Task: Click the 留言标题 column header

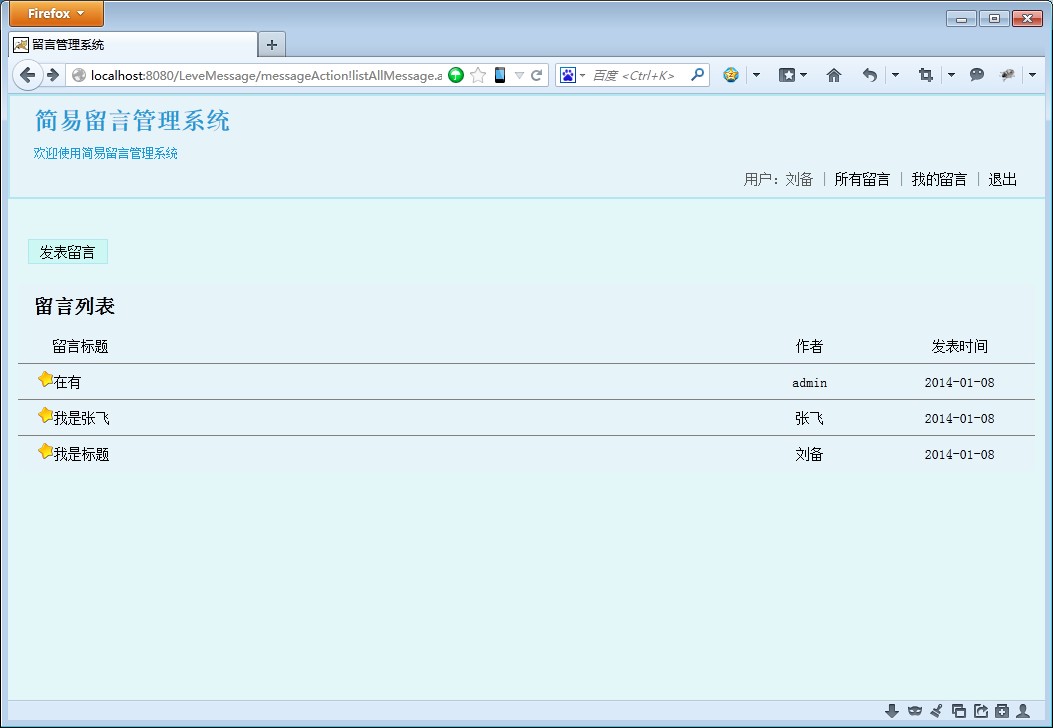Action: pos(80,347)
